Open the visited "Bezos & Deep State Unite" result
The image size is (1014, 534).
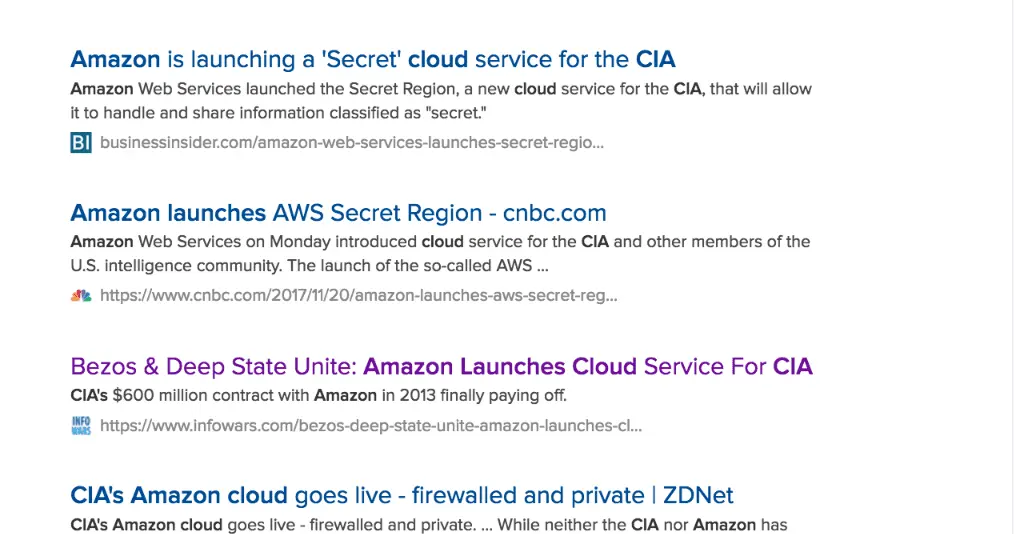coord(441,366)
